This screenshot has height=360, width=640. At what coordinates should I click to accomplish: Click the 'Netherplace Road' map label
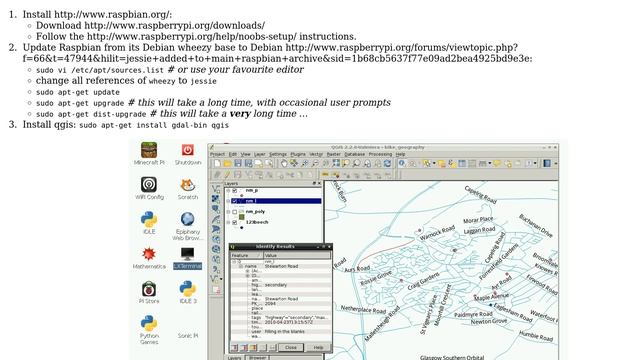(363, 310)
